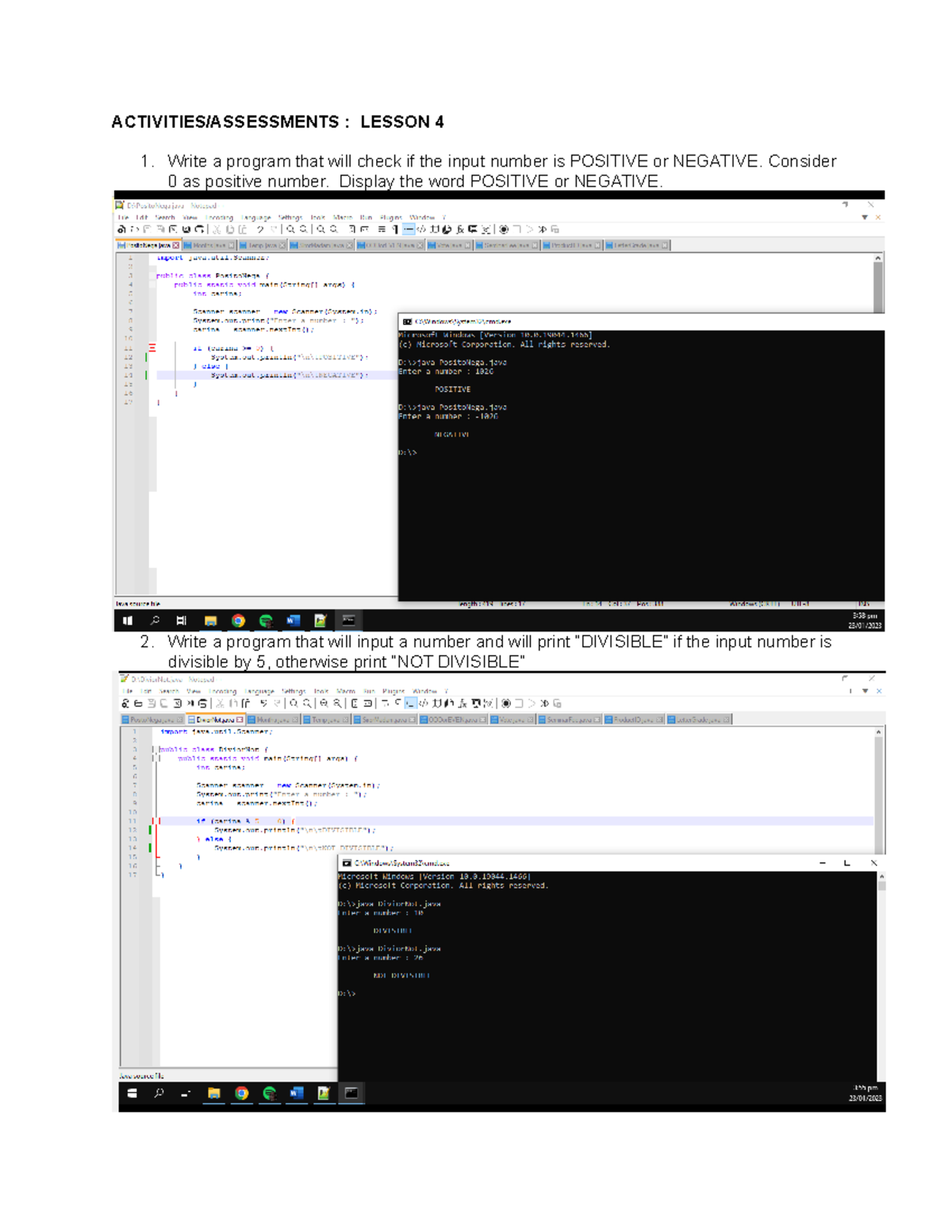Maximize the lower cmd.exe console window
This screenshot has height=1232, width=952.
tap(846, 862)
